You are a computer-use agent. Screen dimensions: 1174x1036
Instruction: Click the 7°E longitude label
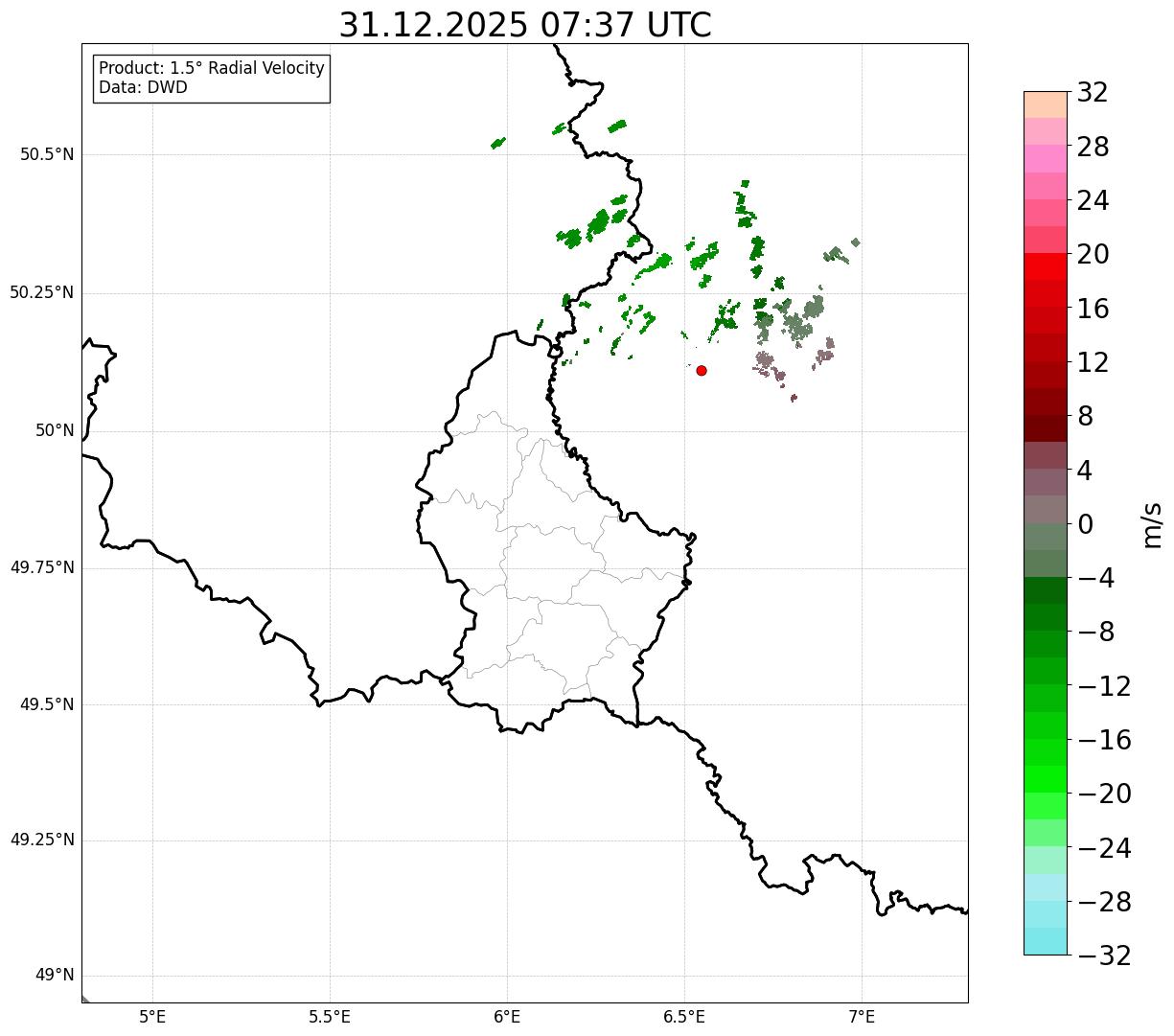(x=862, y=1017)
